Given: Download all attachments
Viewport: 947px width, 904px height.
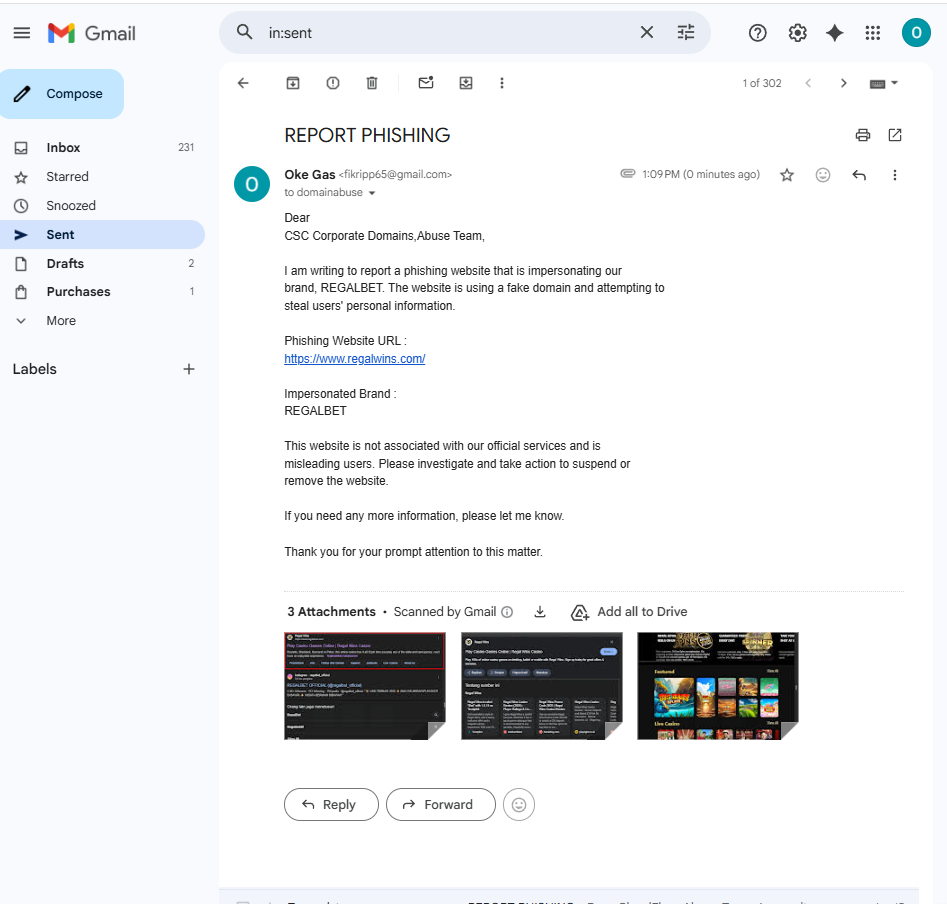Looking at the screenshot, I should 540,612.
